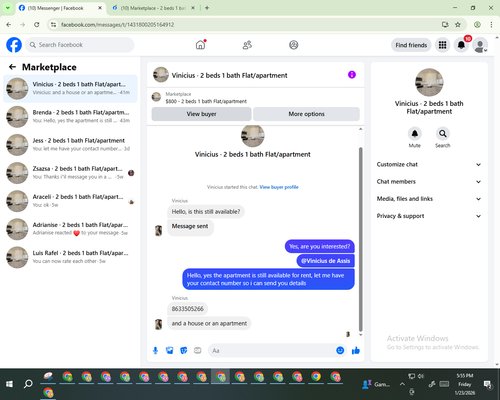View site information icon in address bar

pyautogui.click(x=53, y=25)
